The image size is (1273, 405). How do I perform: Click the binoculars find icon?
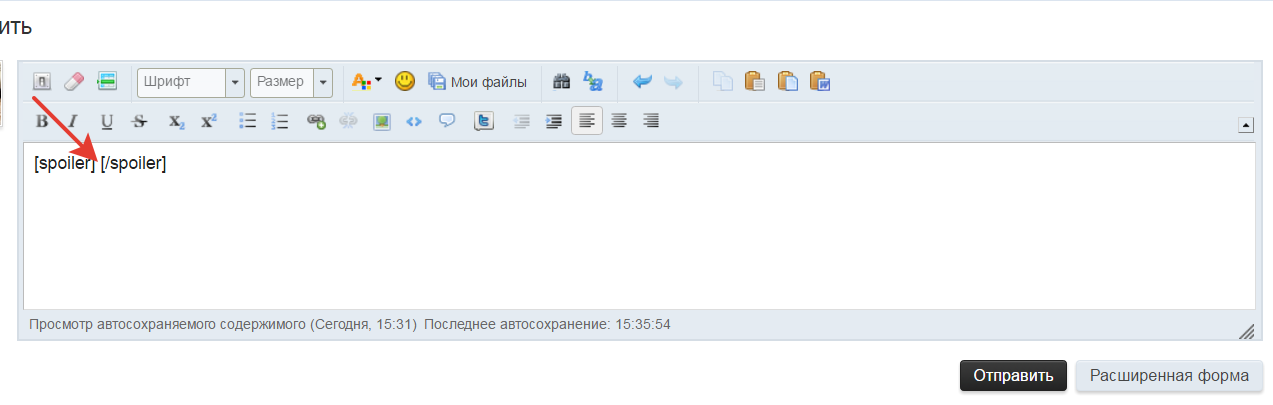562,82
